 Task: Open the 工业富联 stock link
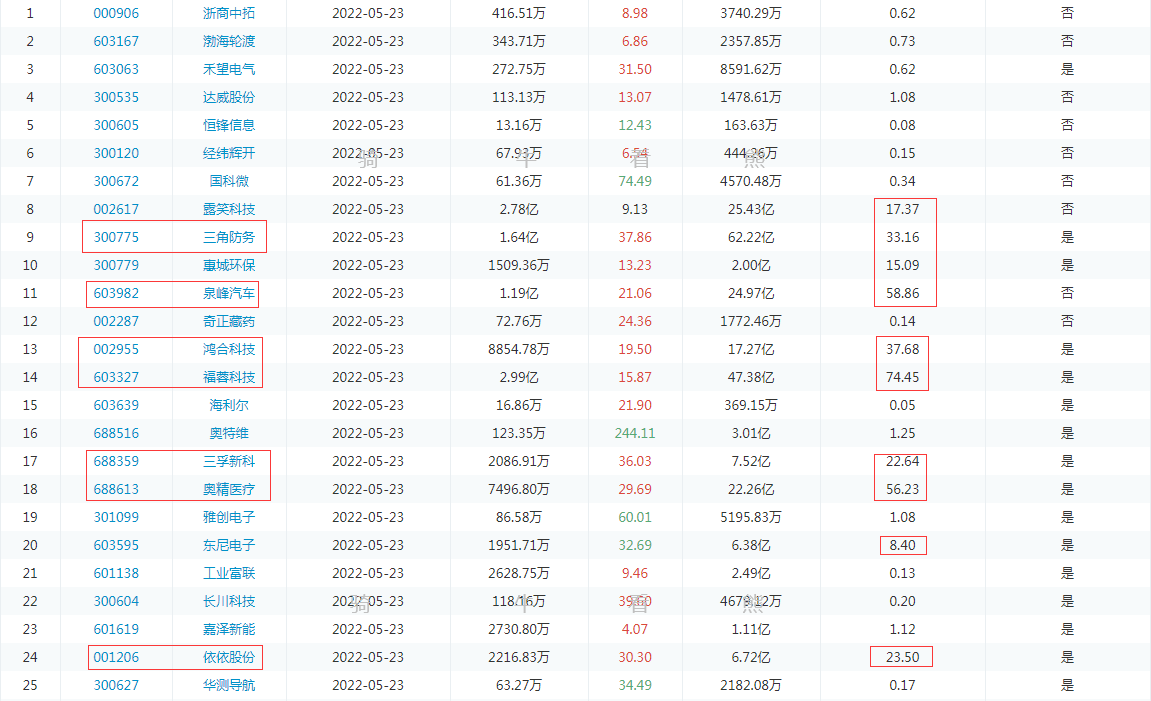pyautogui.click(x=229, y=573)
